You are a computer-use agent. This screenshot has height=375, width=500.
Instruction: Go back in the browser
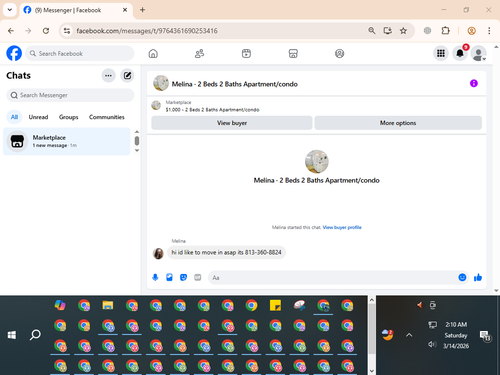click(x=11, y=31)
